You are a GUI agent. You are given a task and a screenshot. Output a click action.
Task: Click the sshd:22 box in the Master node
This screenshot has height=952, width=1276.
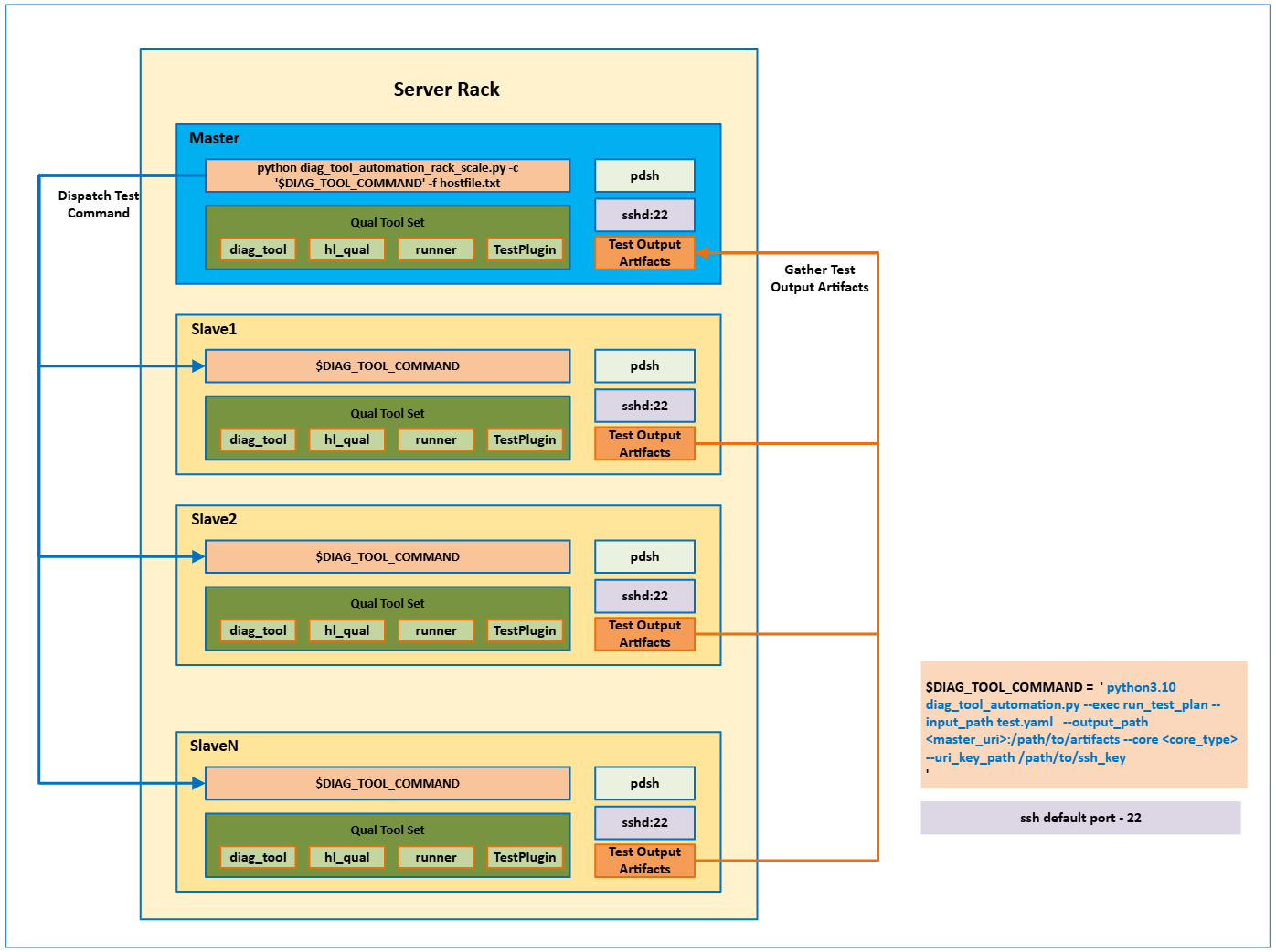click(644, 215)
